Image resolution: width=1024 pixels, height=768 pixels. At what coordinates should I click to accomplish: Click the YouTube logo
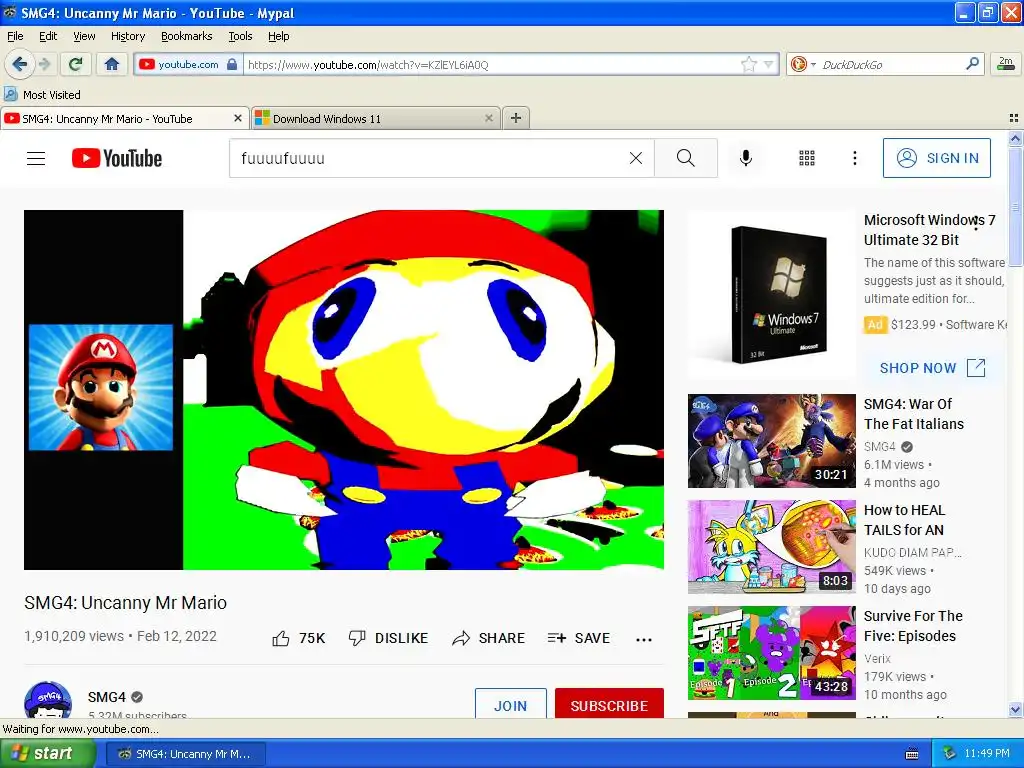point(117,158)
